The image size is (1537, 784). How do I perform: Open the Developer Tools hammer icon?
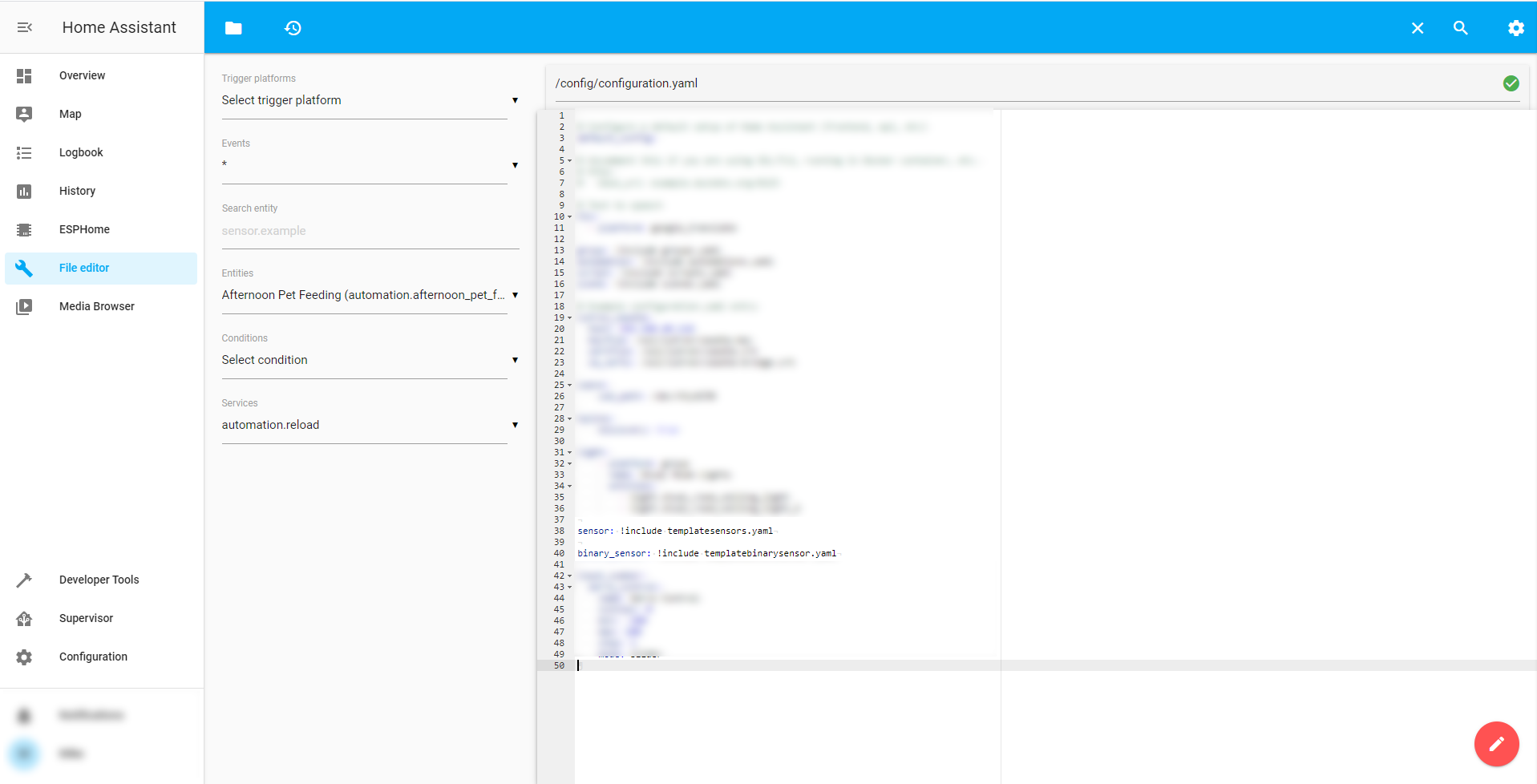click(24, 580)
